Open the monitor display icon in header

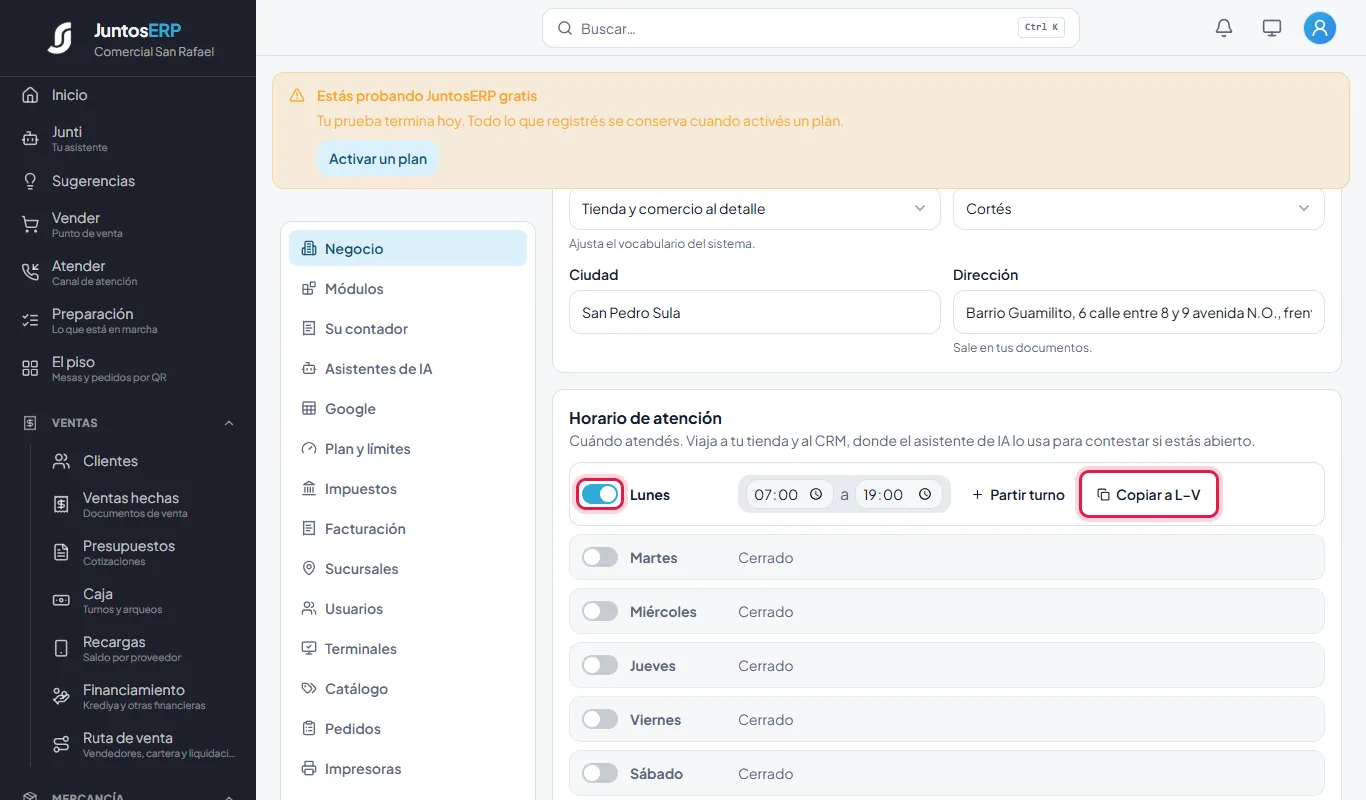click(1272, 28)
